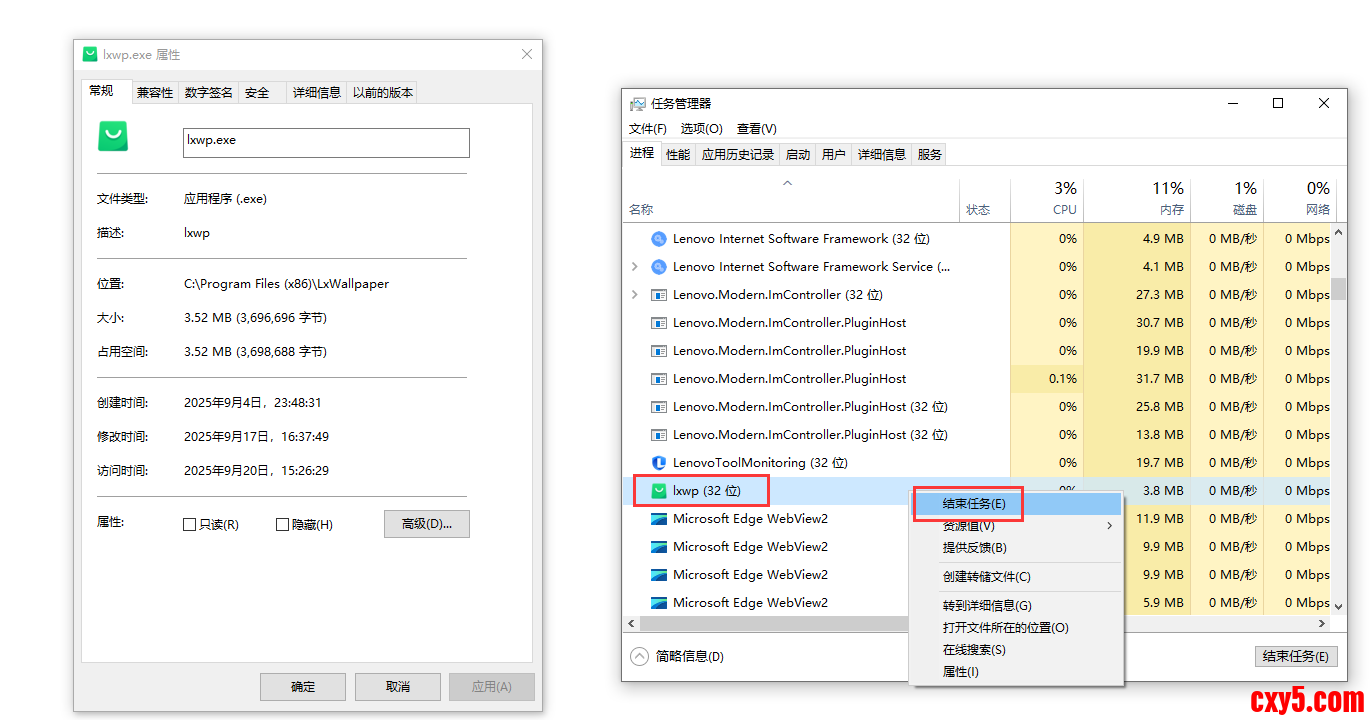Sort processes by the 磁盘 column header
This screenshot has height=720, width=1369.
[x=1227, y=199]
